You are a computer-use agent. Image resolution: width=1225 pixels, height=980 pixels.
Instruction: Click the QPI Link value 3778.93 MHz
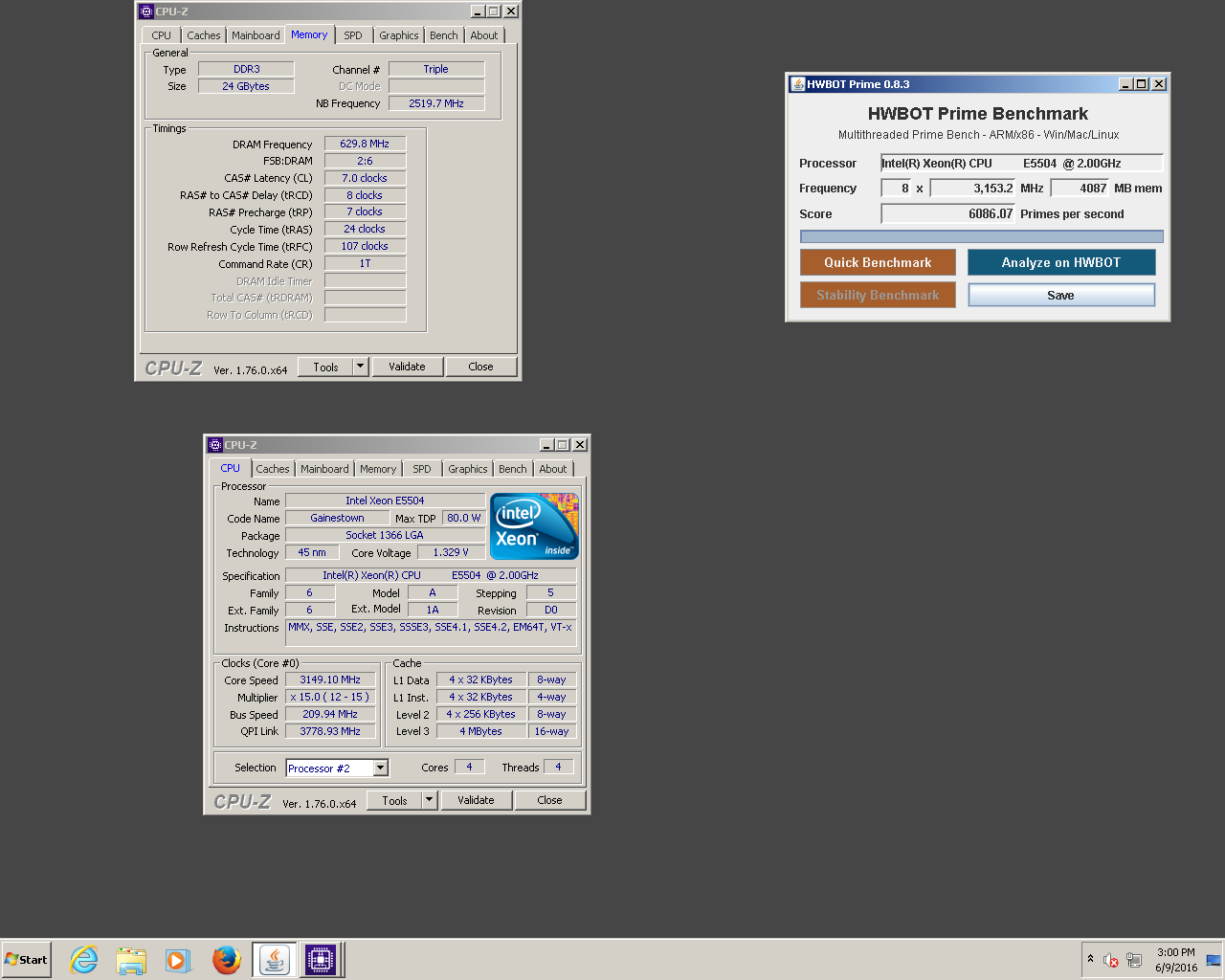coord(330,731)
